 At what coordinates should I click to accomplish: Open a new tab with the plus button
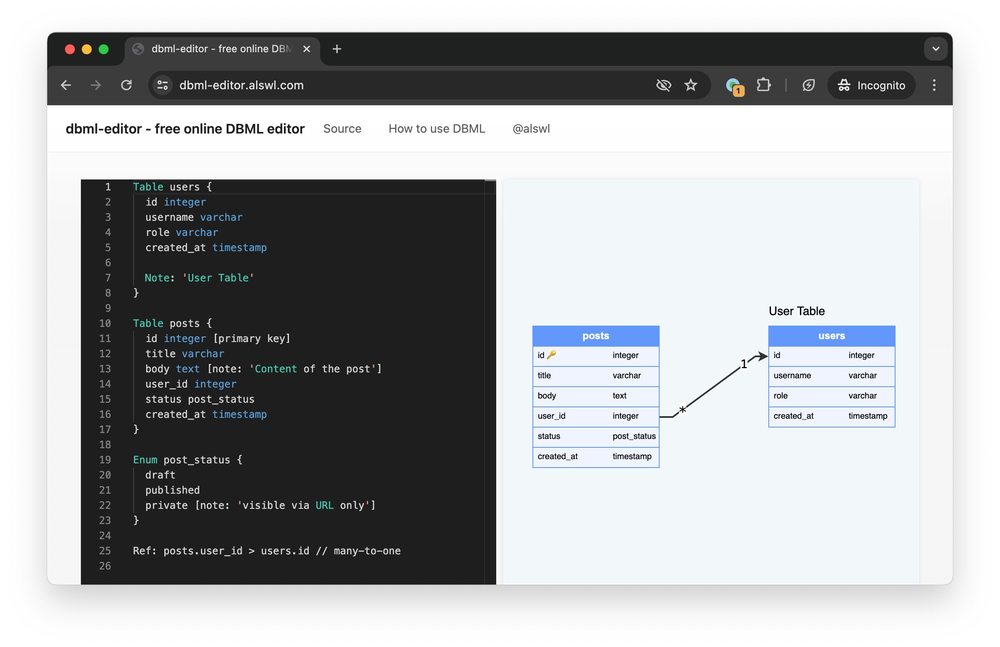click(338, 48)
